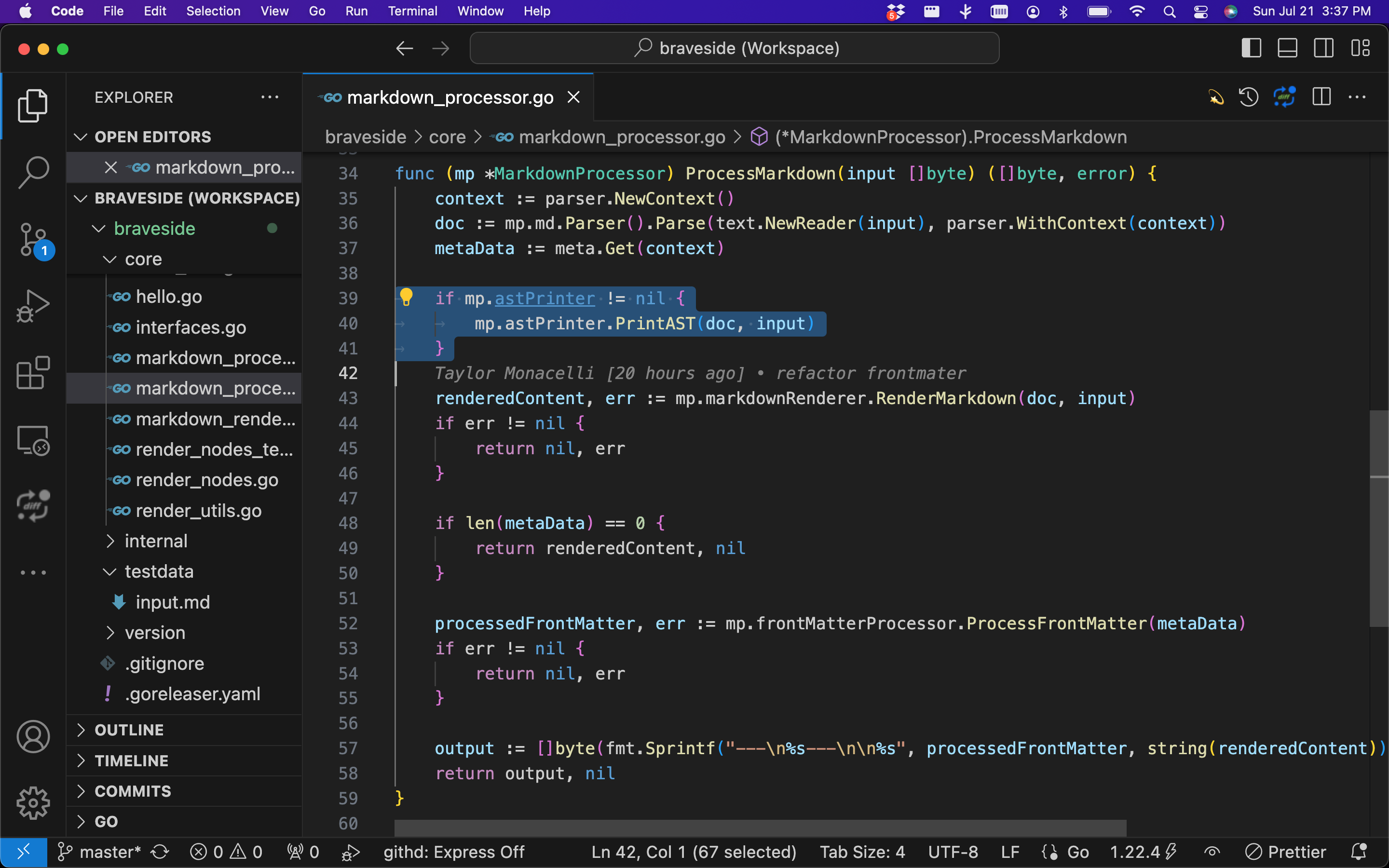
Task: Open the Source Control view
Action: coord(33,239)
